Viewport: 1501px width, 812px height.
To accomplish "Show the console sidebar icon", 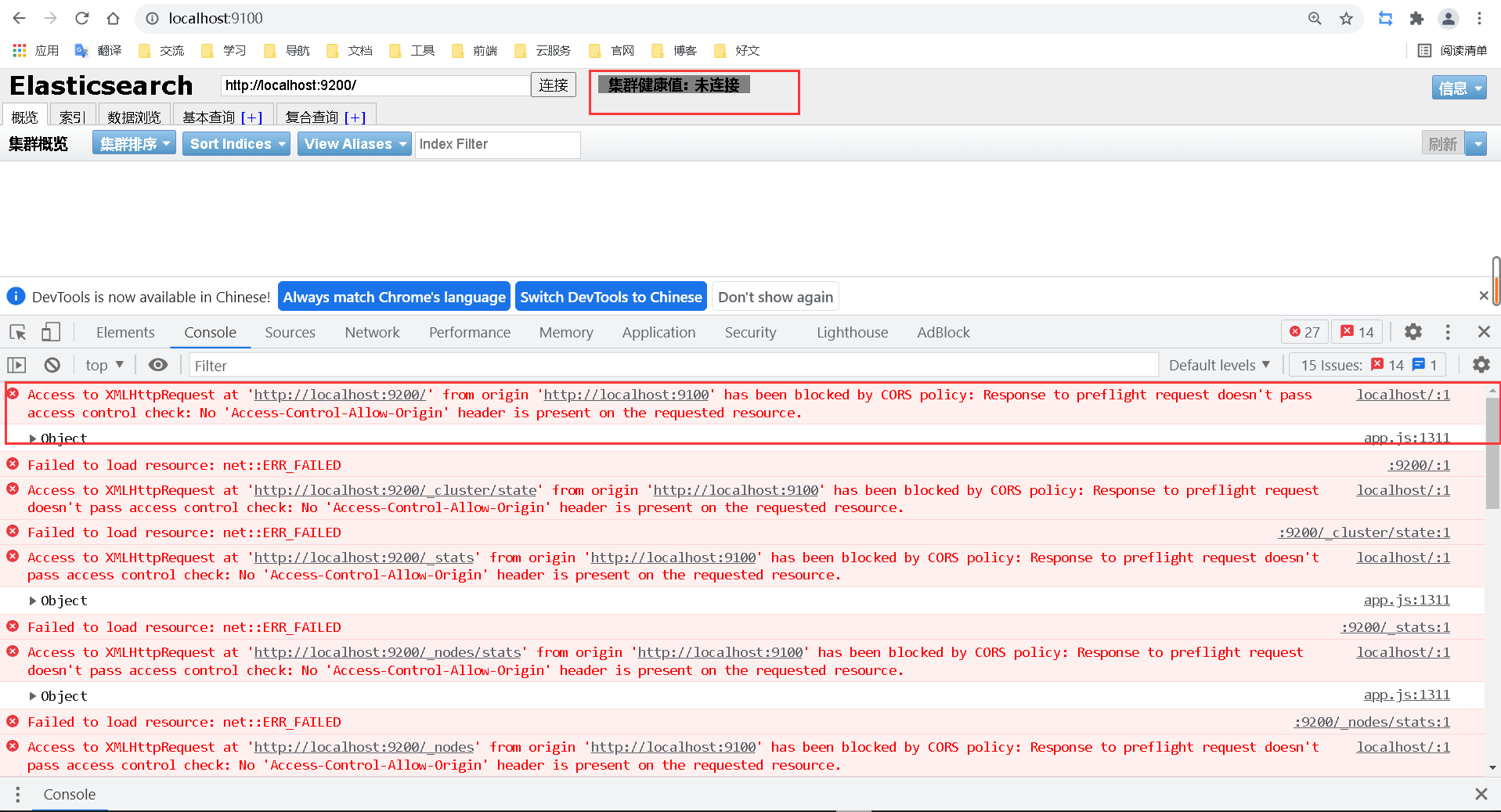I will 16,365.
